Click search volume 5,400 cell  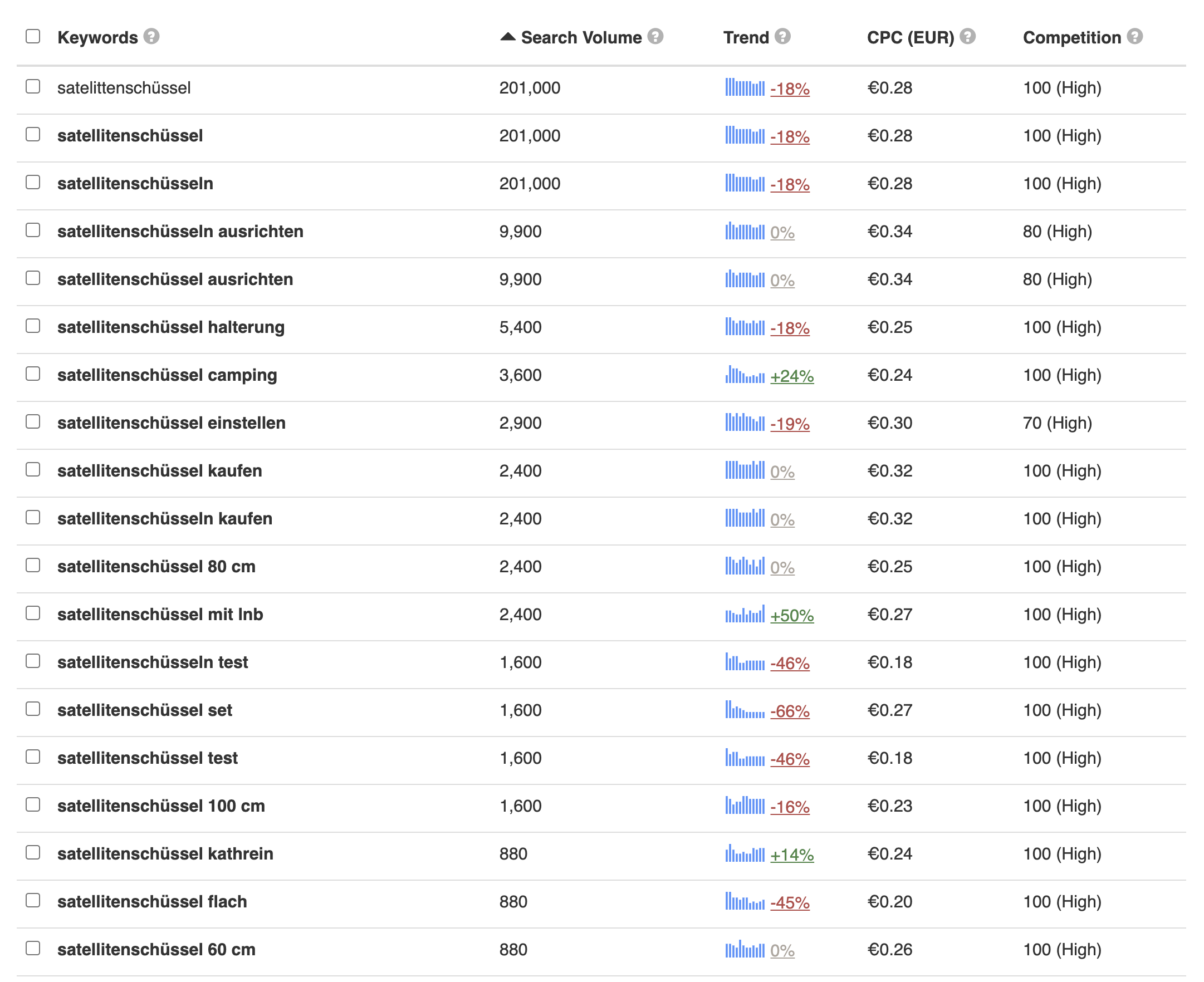click(x=521, y=327)
